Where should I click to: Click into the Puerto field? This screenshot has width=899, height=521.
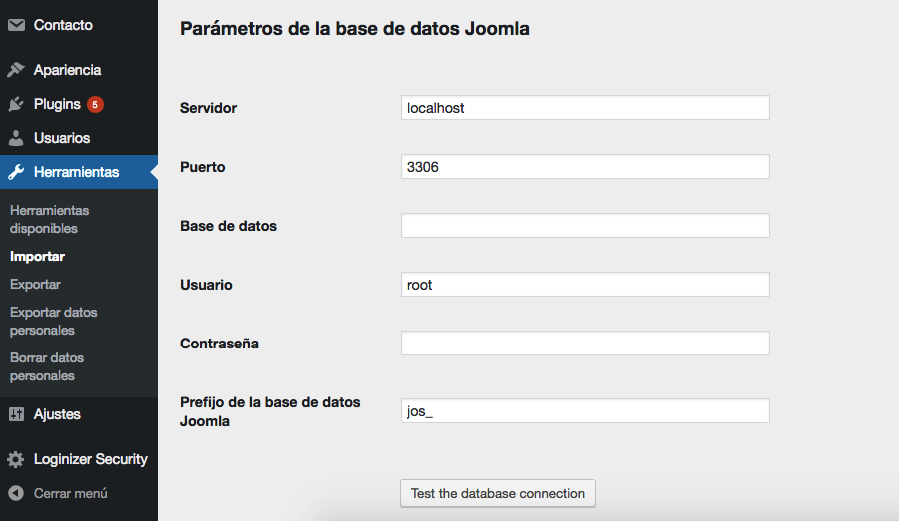tap(585, 167)
